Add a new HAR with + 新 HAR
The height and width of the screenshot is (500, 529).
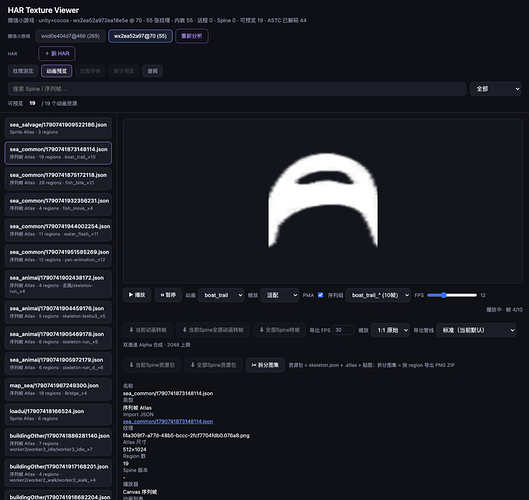click(x=57, y=53)
